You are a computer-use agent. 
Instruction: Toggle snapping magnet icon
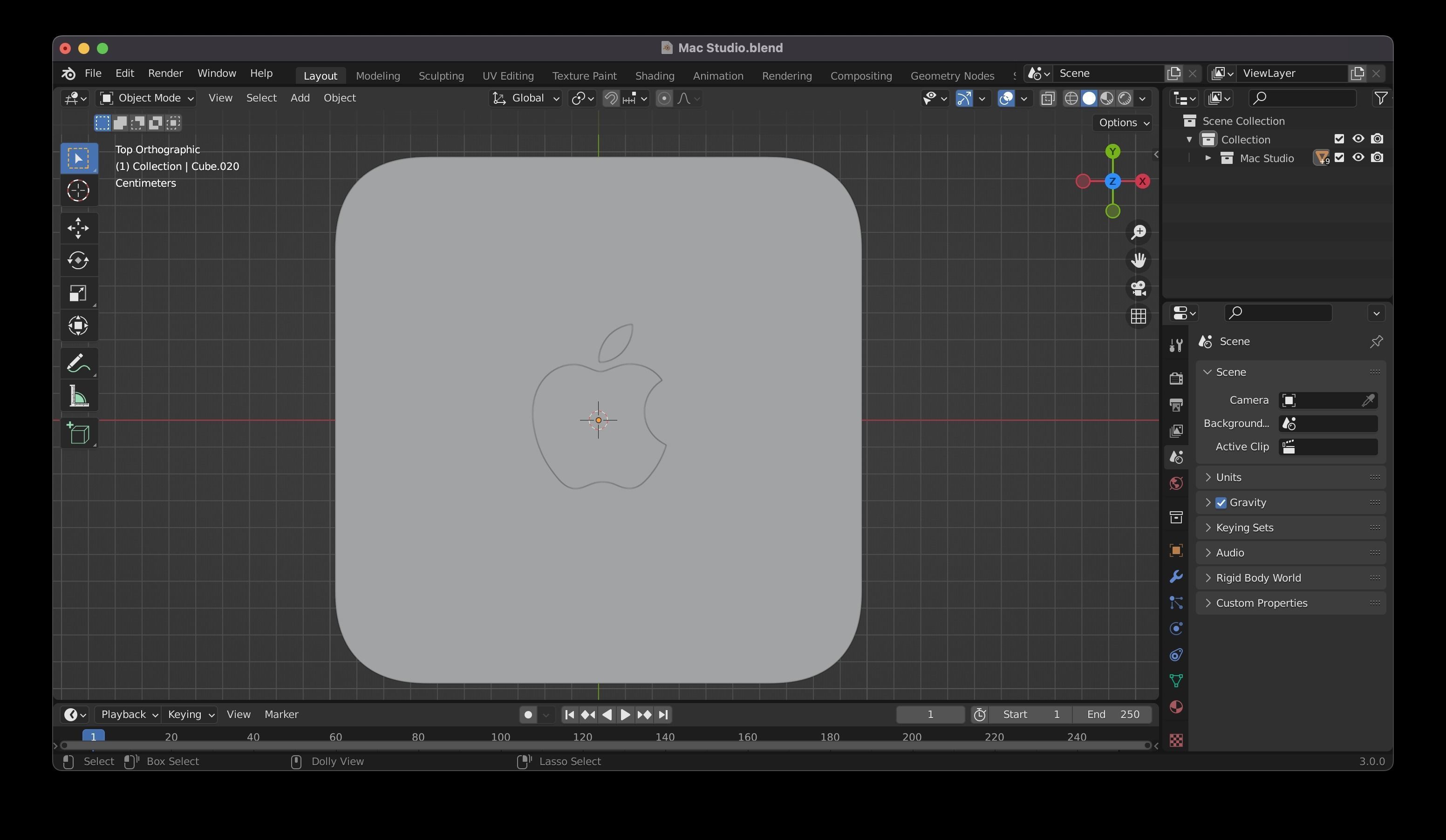[611, 99]
